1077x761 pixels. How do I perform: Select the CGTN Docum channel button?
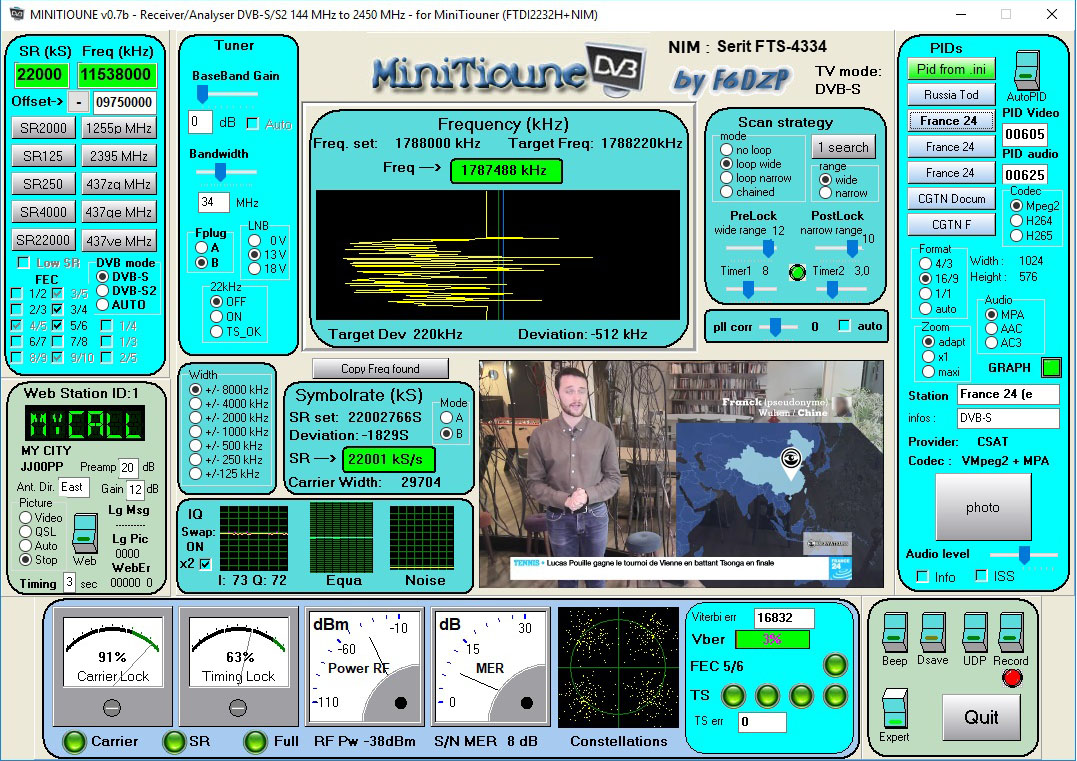click(x=951, y=198)
